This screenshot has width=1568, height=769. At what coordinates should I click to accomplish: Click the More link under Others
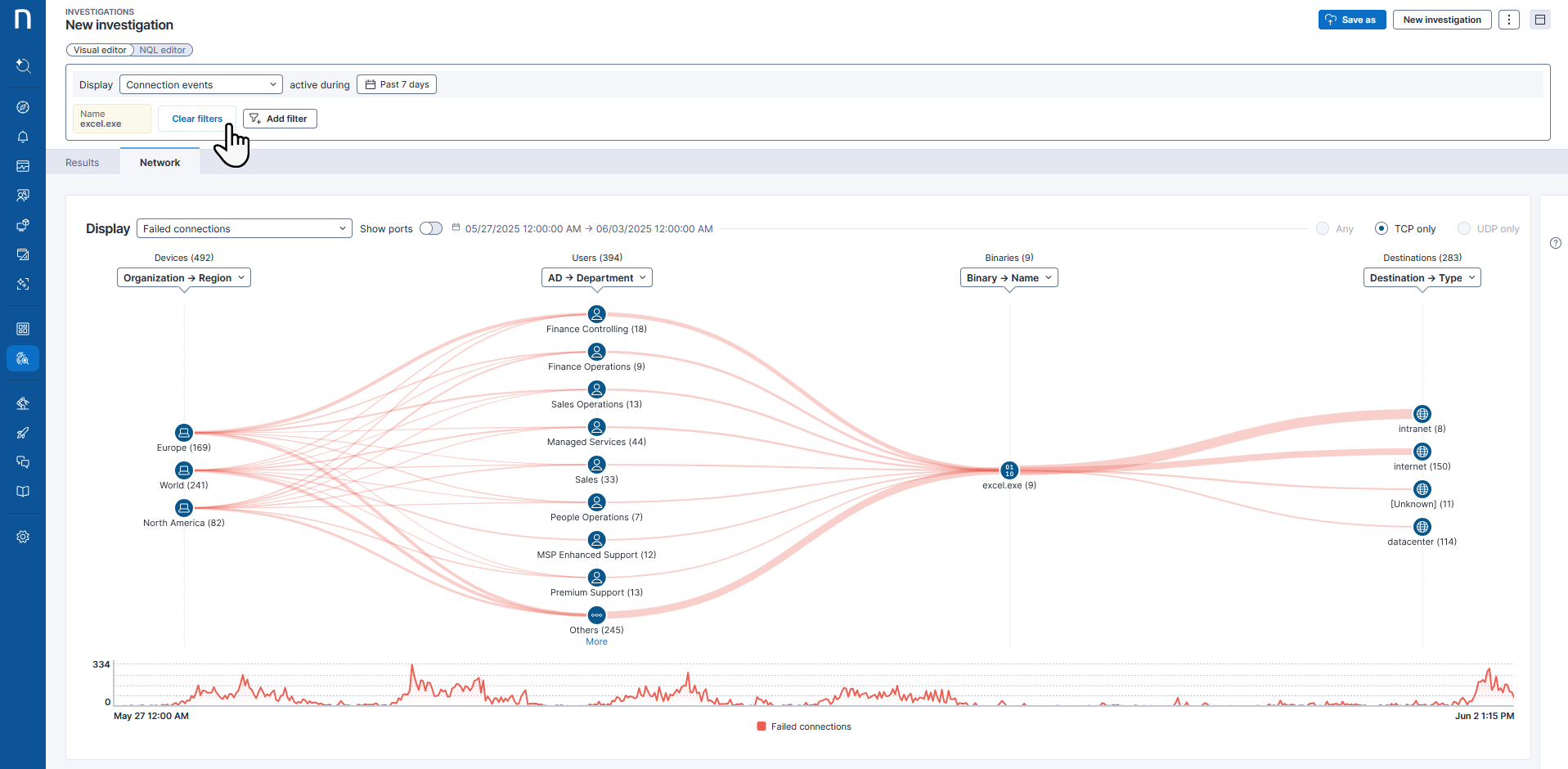(596, 642)
